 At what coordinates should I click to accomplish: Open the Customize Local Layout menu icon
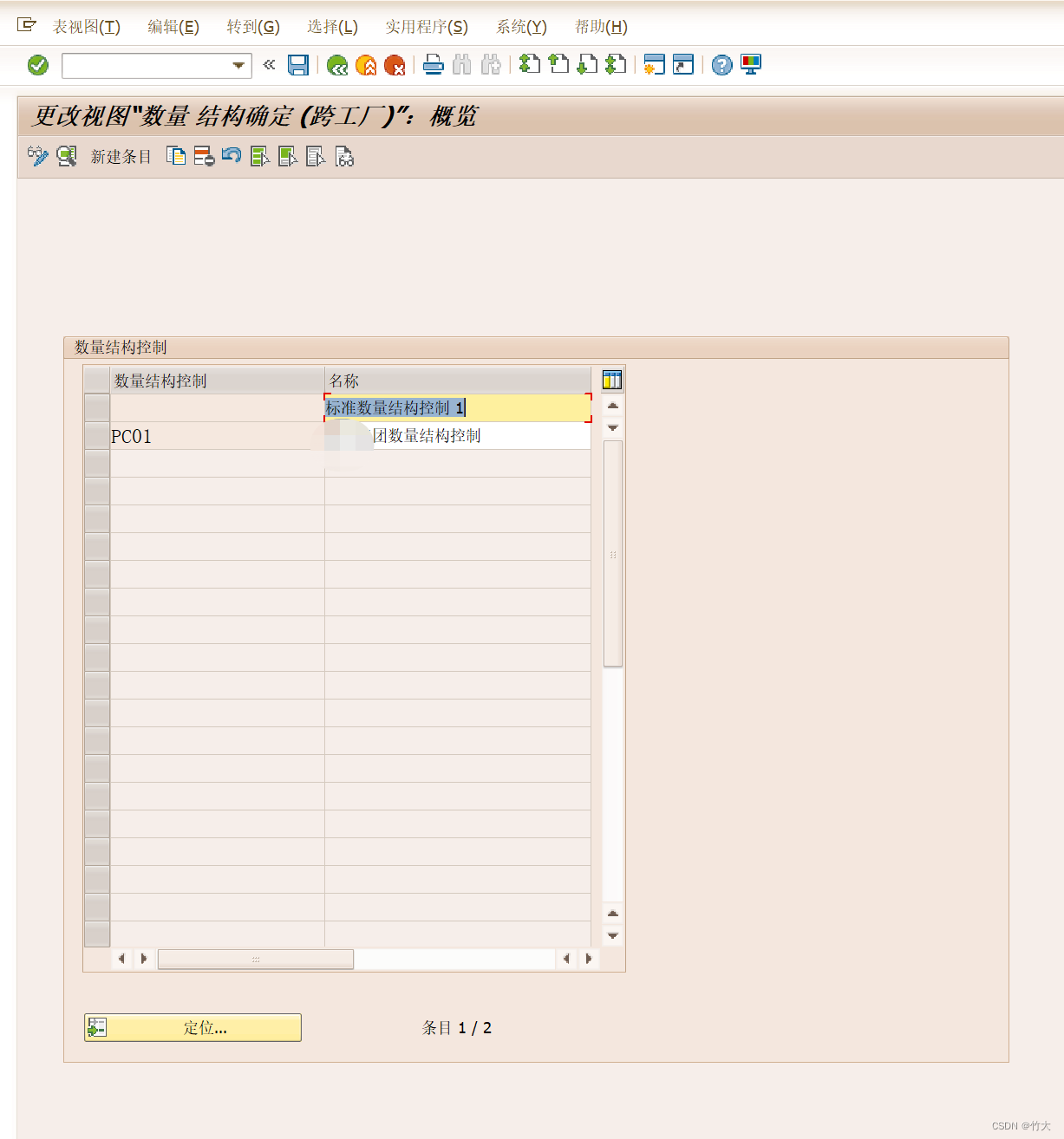[x=749, y=65]
